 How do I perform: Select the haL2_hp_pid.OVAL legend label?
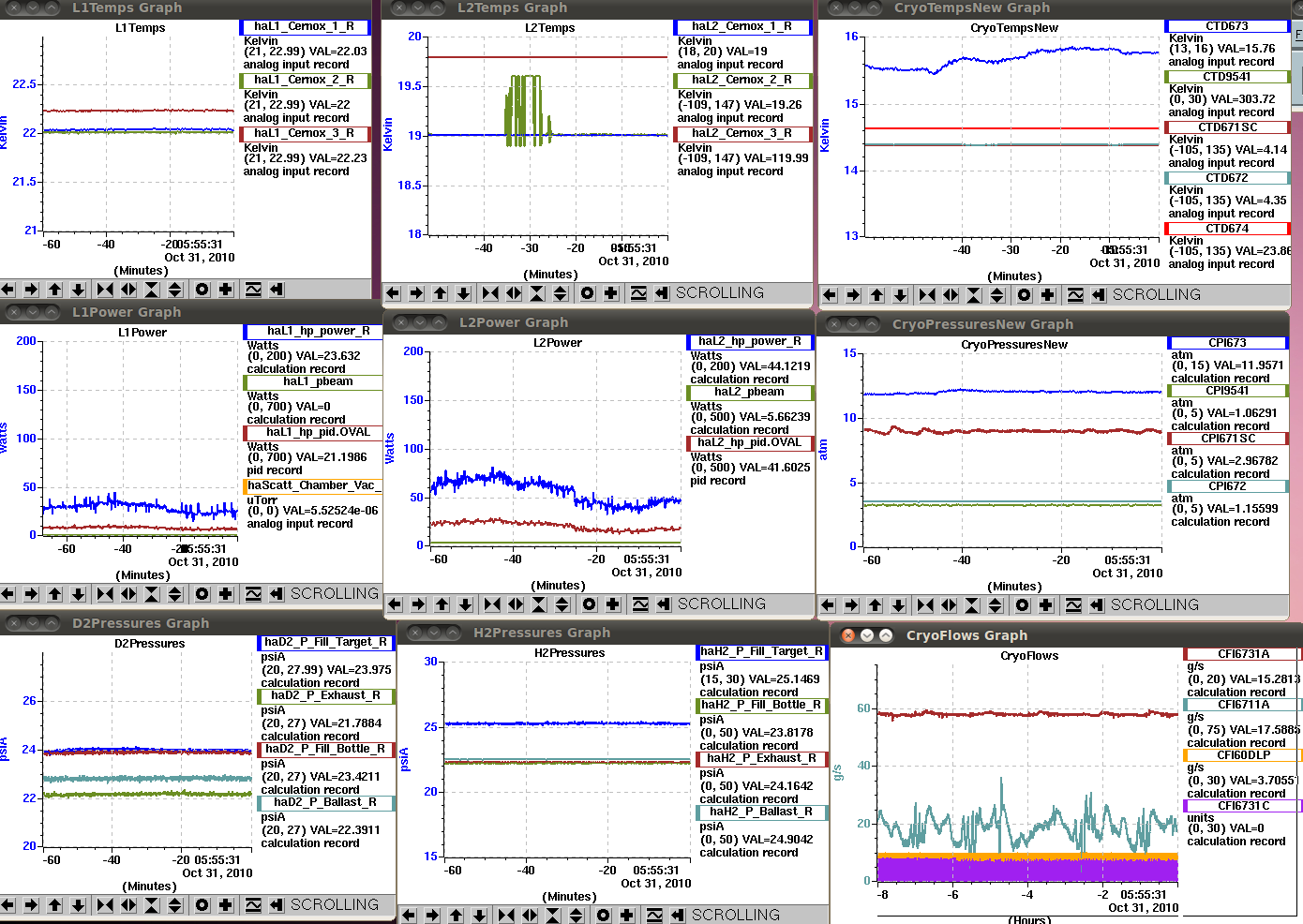(749, 443)
